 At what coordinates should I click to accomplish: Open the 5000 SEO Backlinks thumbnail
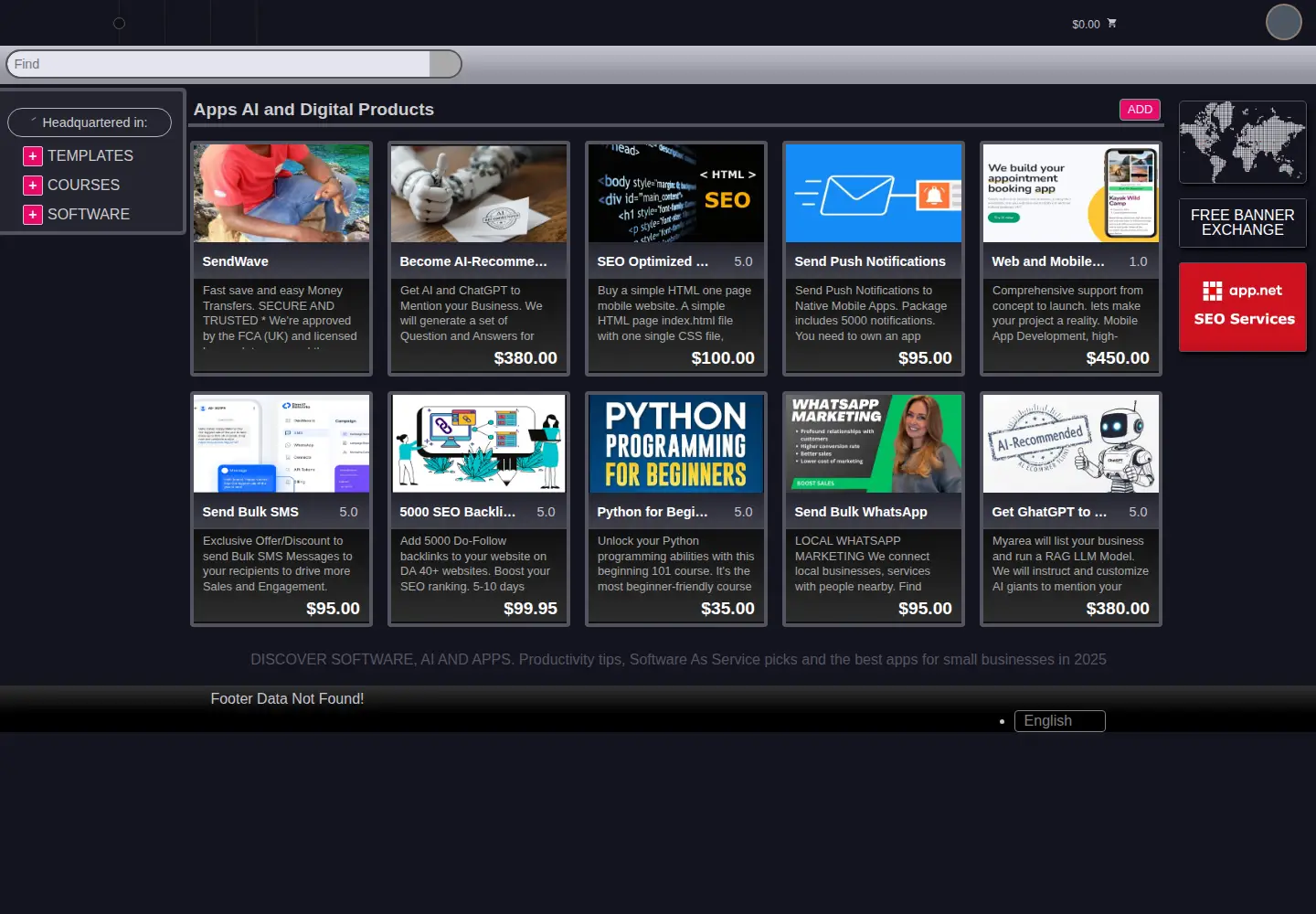point(479,443)
